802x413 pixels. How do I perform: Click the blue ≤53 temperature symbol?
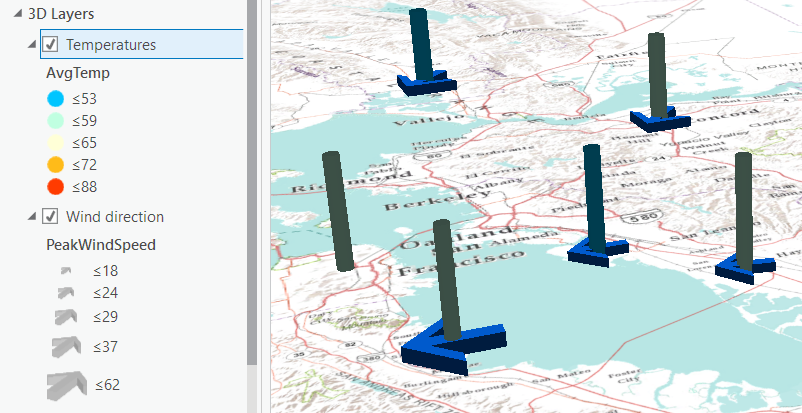pyautogui.click(x=55, y=99)
